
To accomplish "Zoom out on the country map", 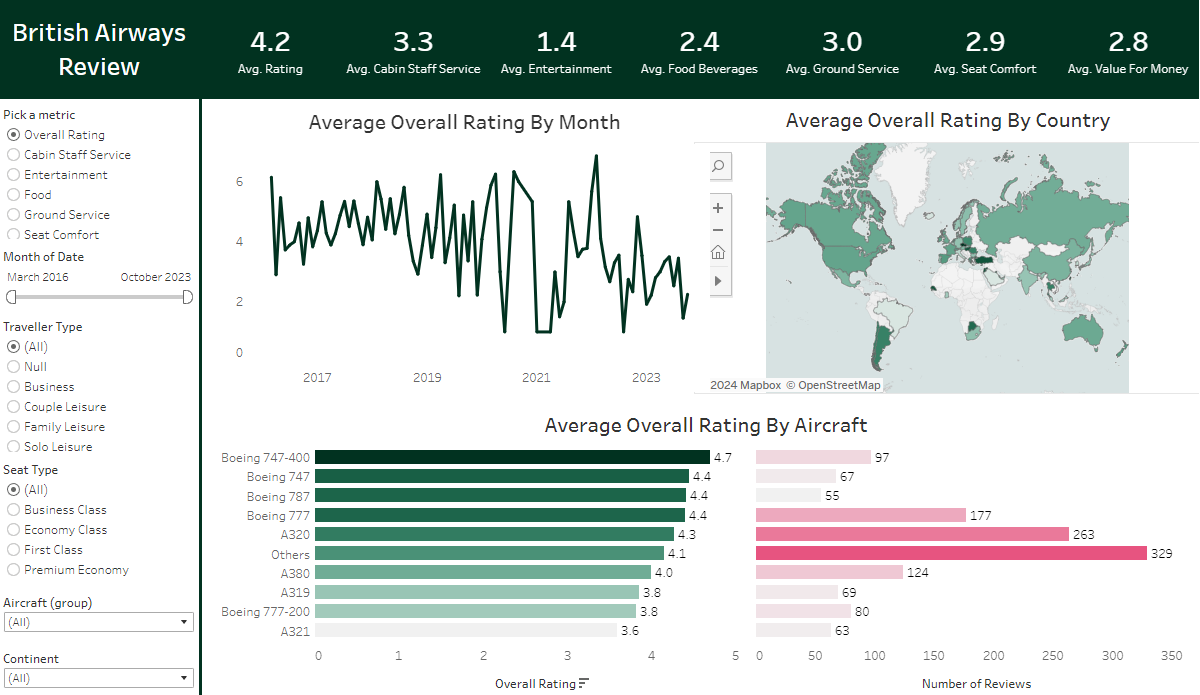I will coord(718,230).
